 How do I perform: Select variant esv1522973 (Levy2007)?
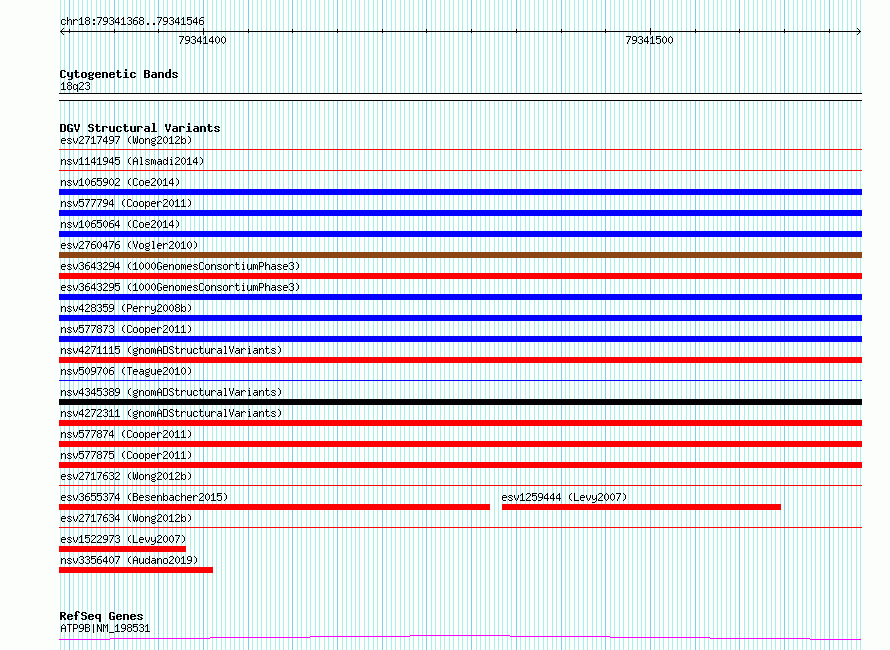point(123,539)
